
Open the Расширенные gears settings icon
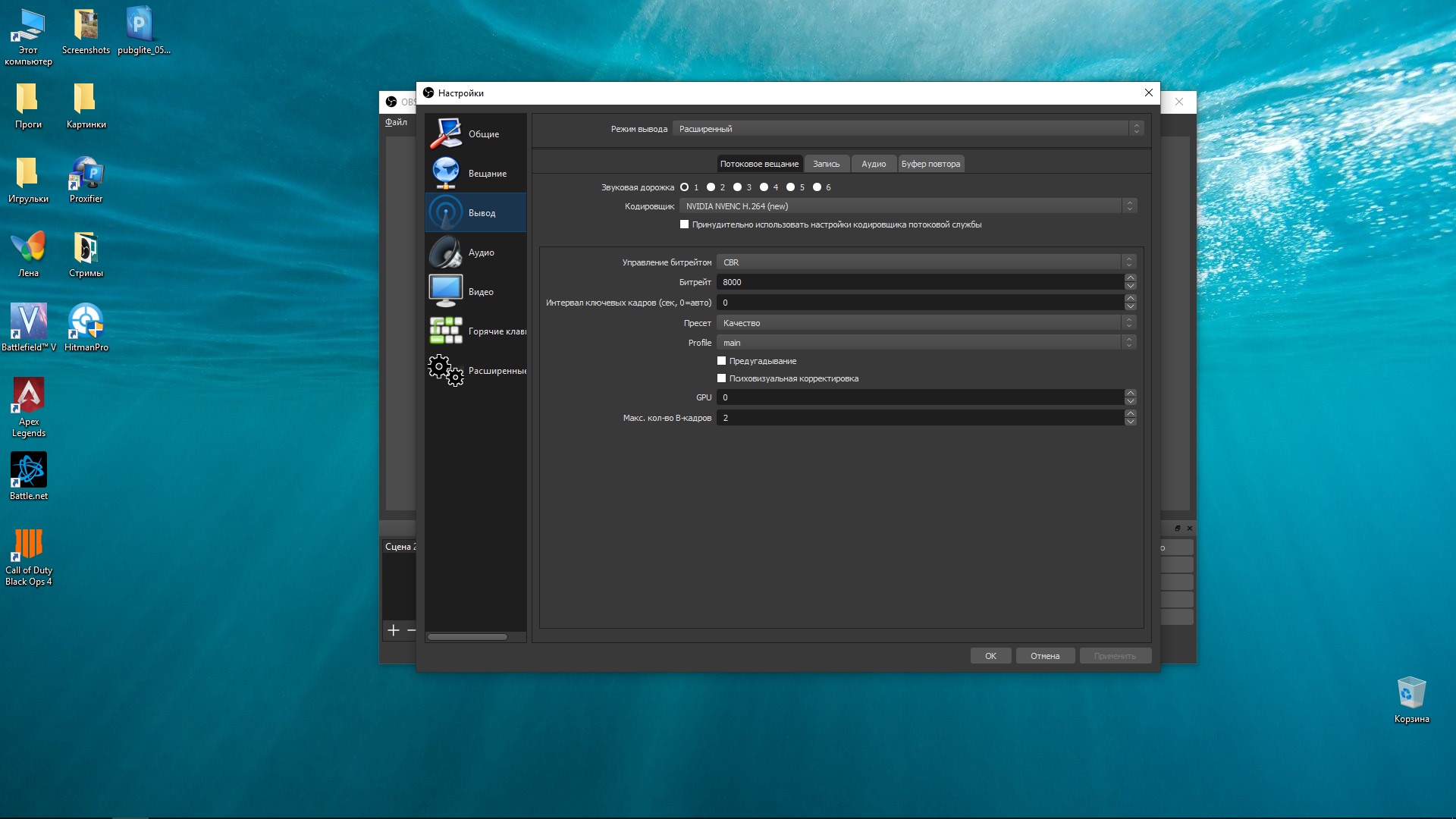[446, 370]
